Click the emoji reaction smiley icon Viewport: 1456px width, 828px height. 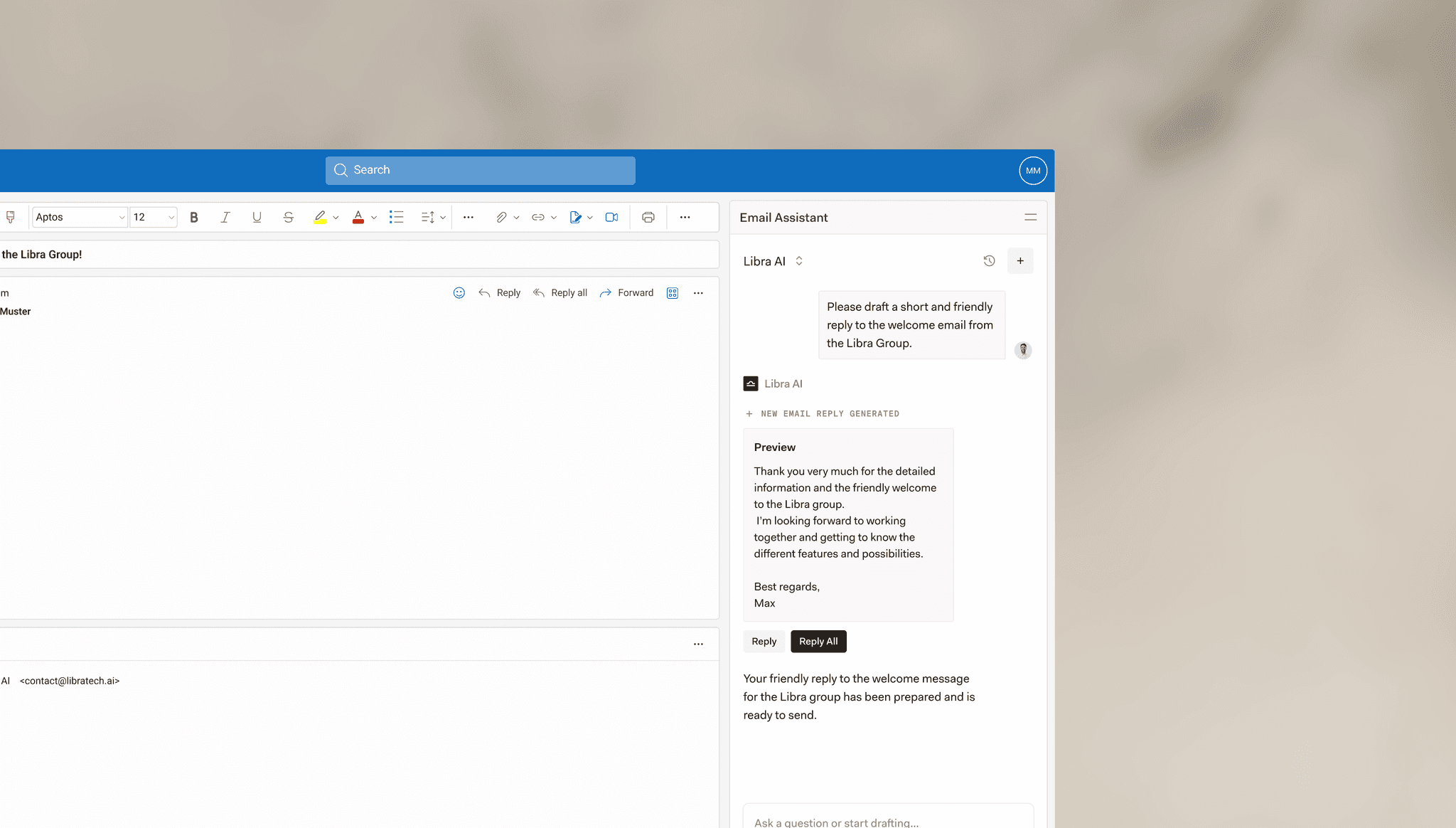(459, 293)
